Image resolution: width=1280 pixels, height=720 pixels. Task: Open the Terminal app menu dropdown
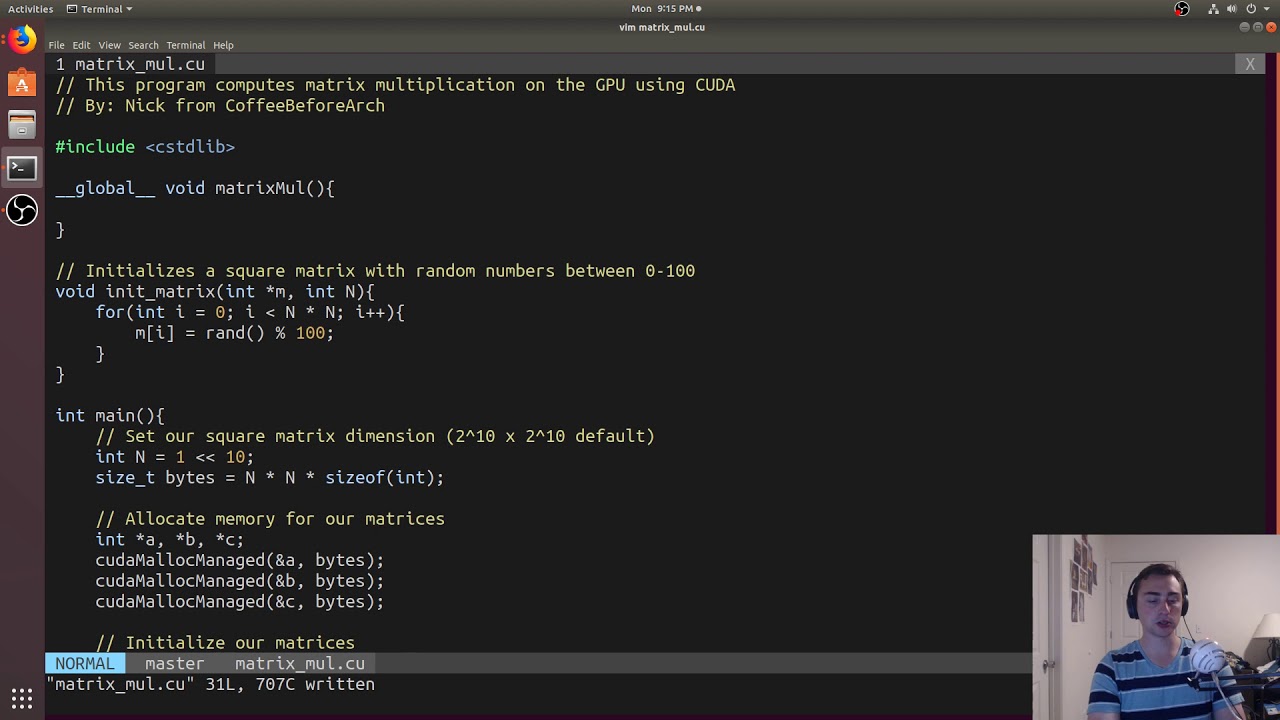pos(99,9)
